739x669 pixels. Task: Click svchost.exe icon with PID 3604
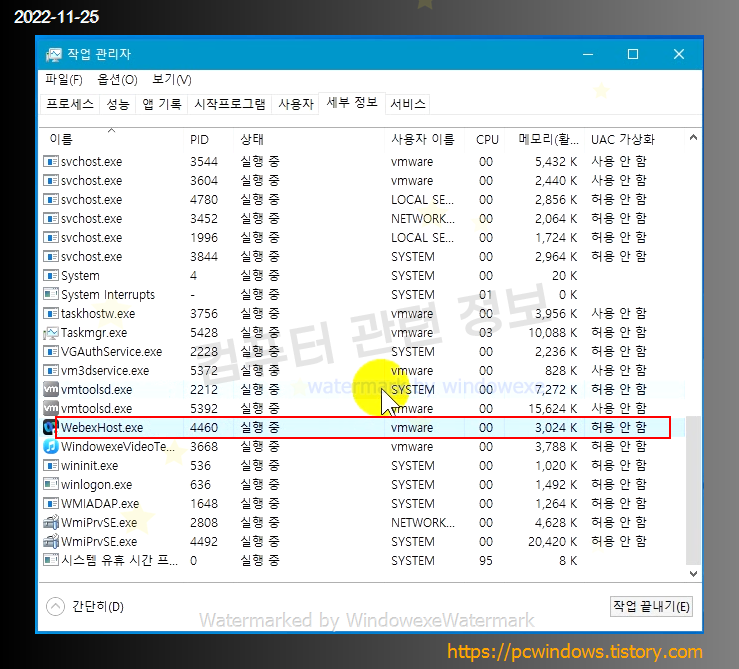pos(50,180)
